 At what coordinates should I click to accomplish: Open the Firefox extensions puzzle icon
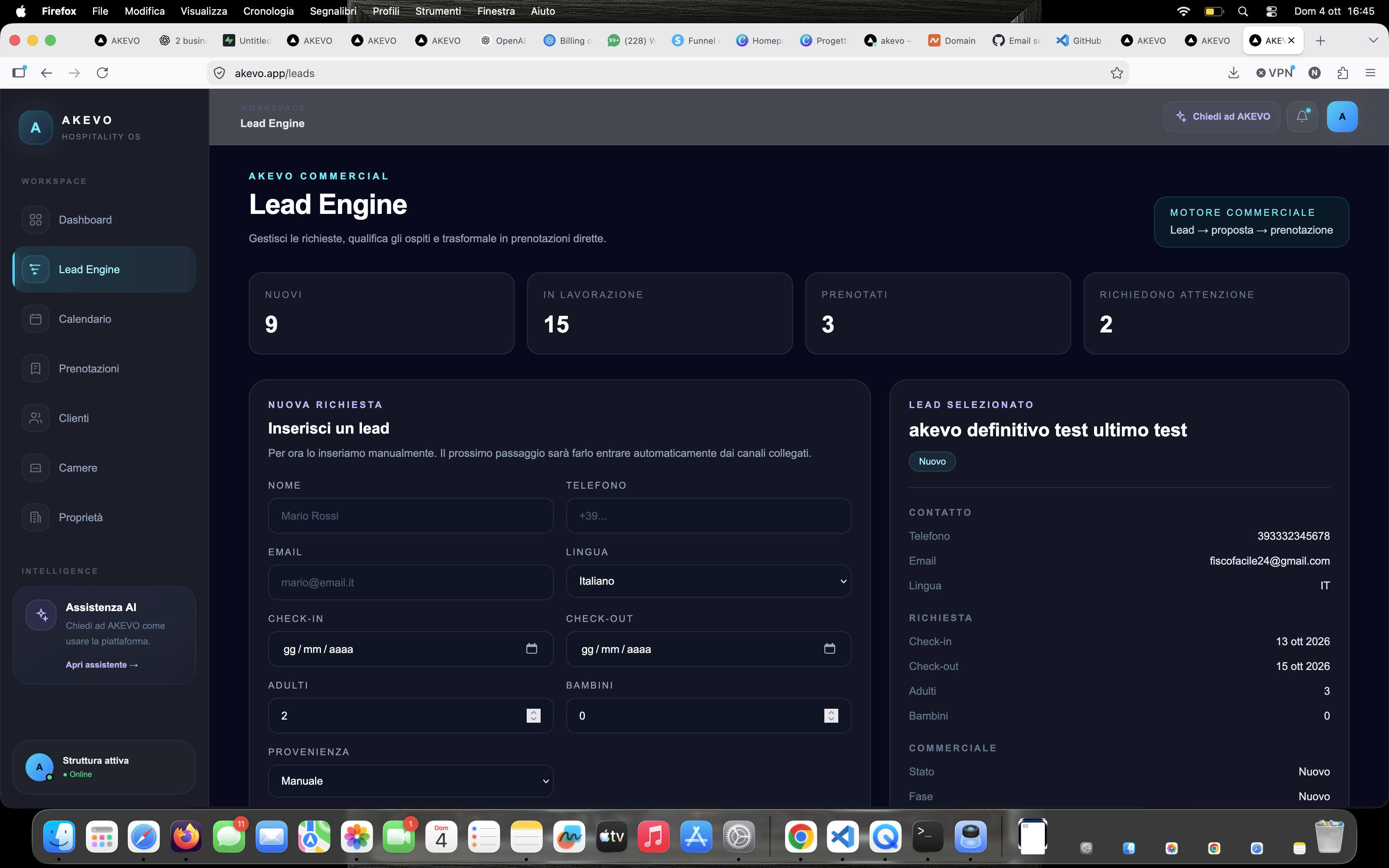pyautogui.click(x=1342, y=73)
